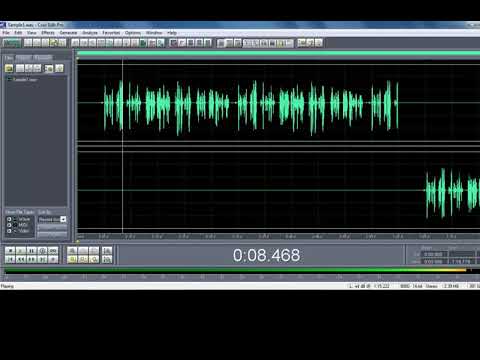Open the Favorites menu
The image size is (480, 360).
111,33
